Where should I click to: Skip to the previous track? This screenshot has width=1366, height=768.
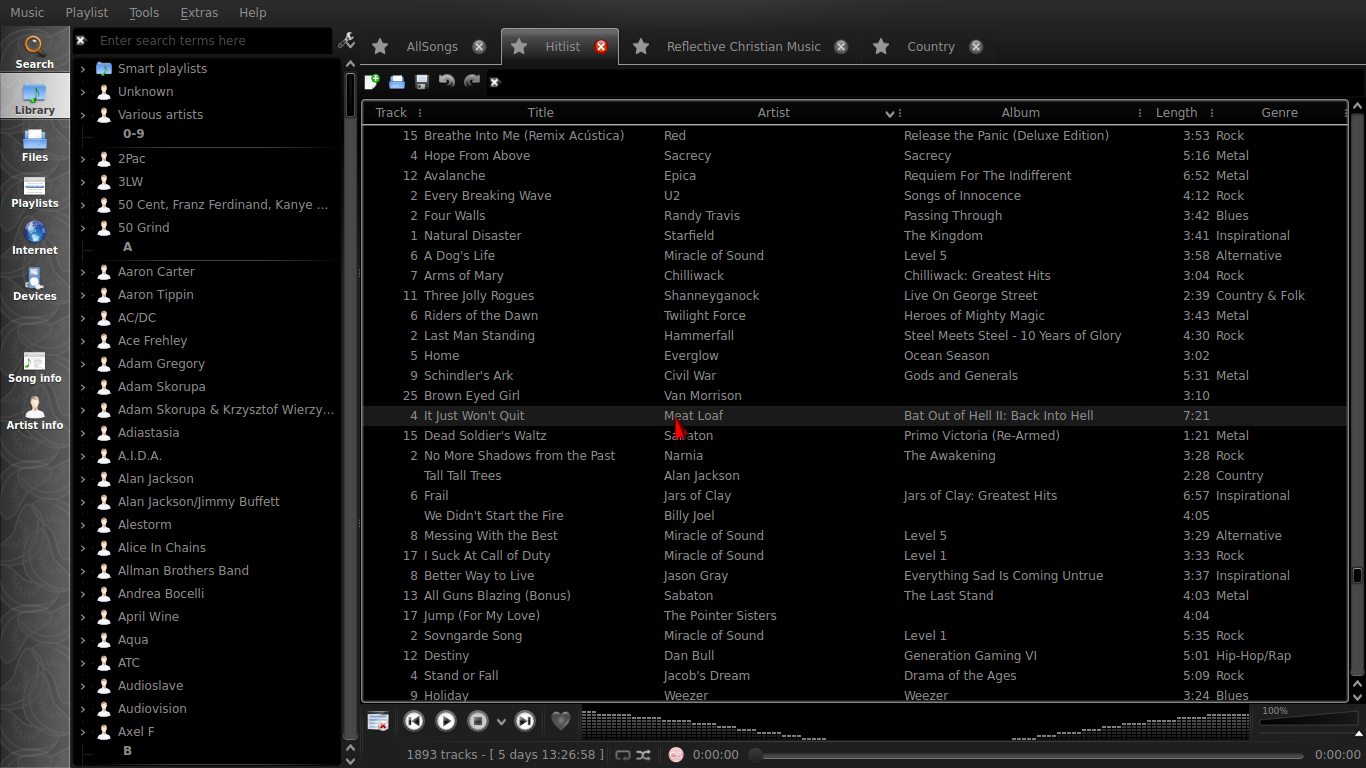click(414, 721)
